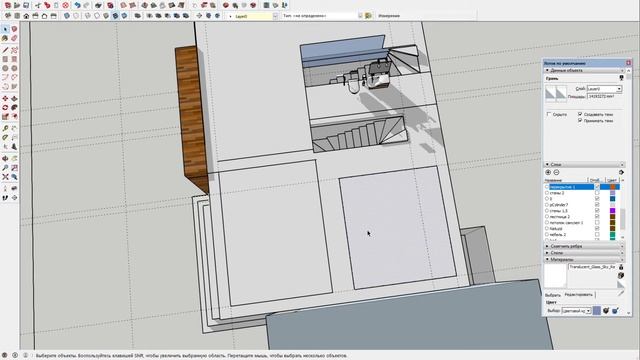Click the material name field Translucent_Glass_Sky

(x=592, y=267)
